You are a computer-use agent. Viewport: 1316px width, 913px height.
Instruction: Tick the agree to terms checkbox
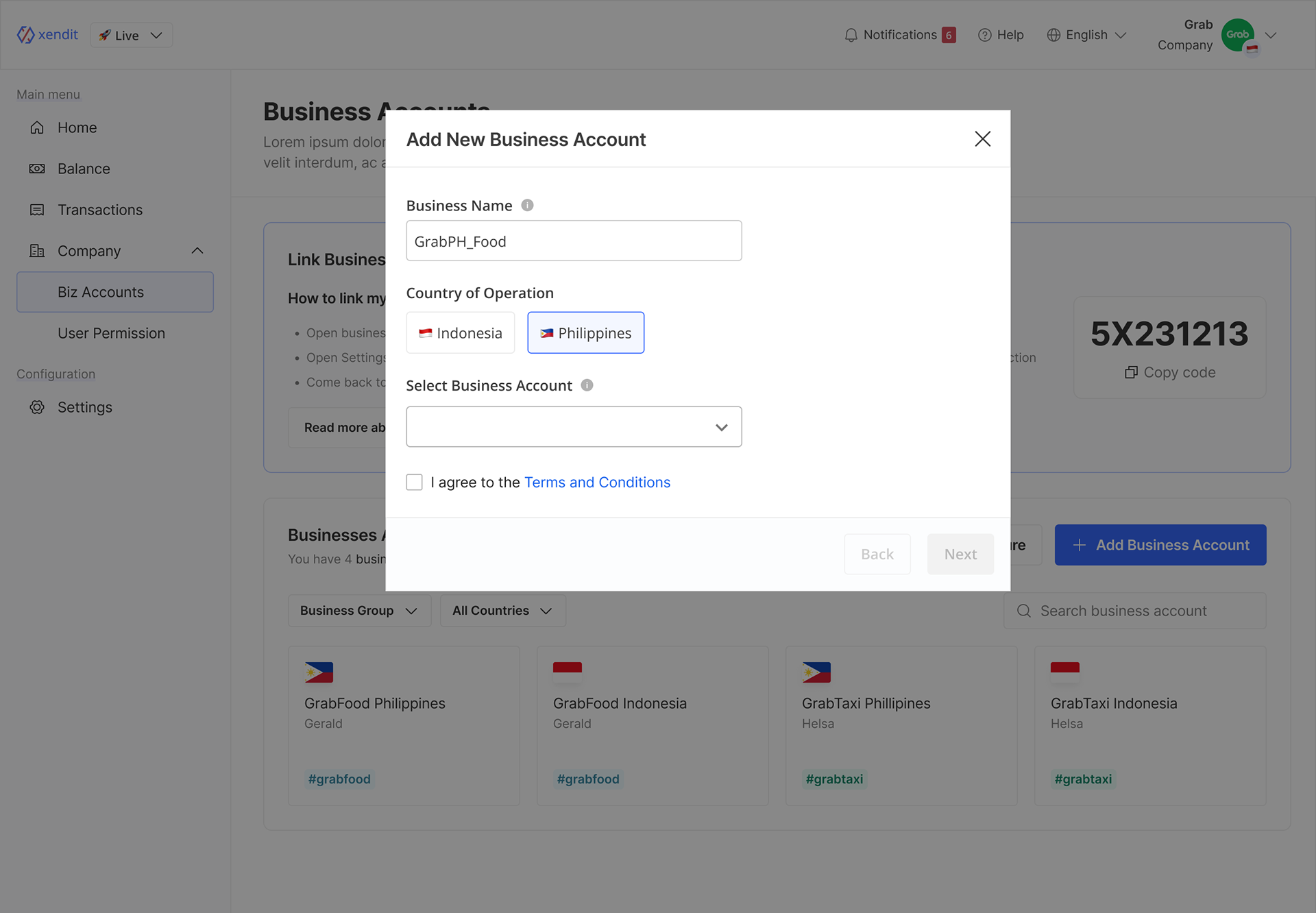pos(414,482)
